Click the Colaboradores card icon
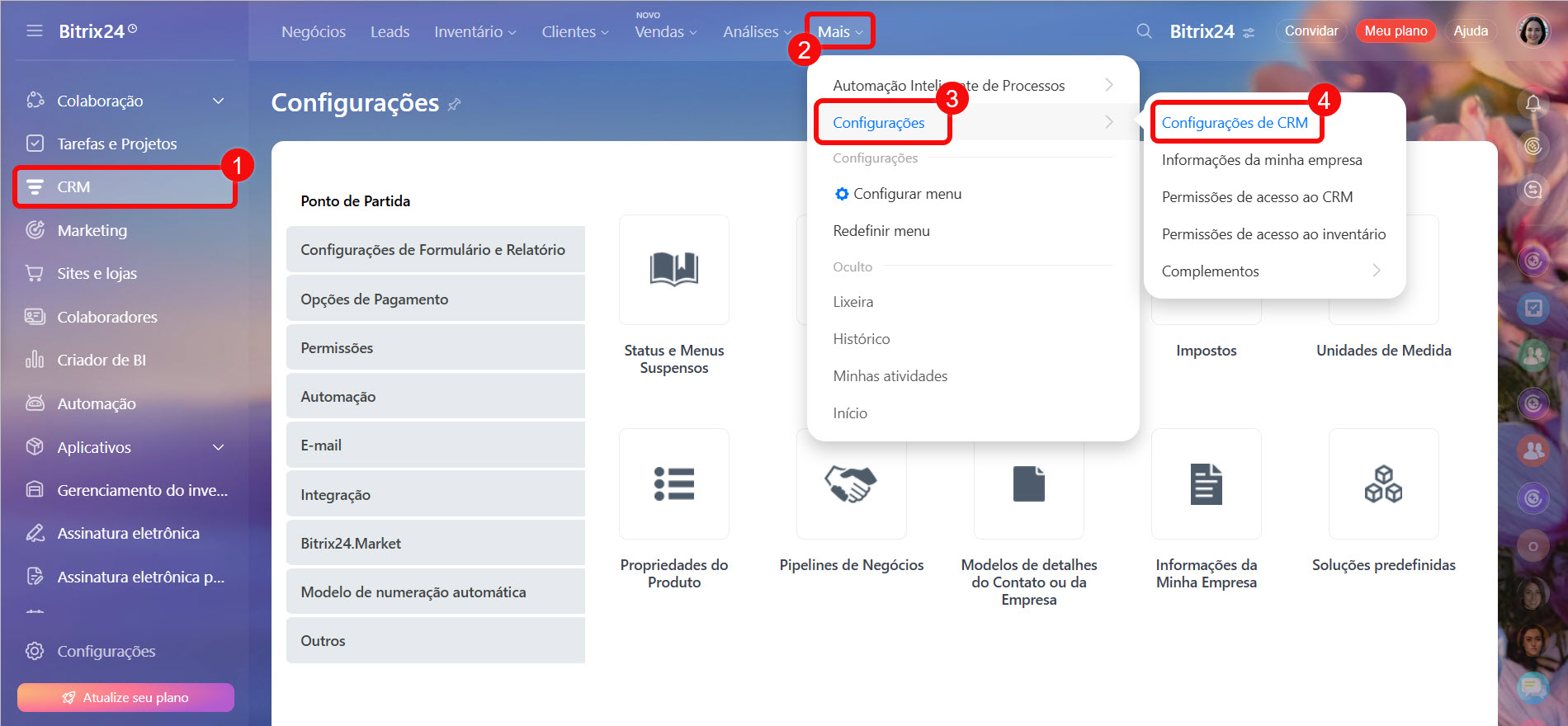1568x726 pixels. pyautogui.click(x=35, y=317)
